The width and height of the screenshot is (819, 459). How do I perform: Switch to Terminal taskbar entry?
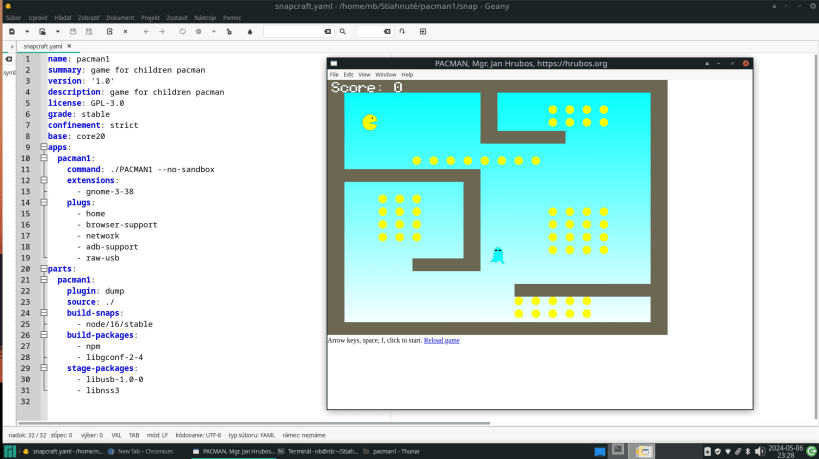point(318,451)
